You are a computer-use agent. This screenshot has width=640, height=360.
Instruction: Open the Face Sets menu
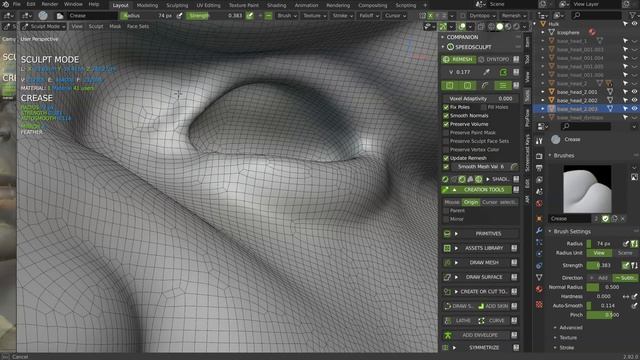(138, 27)
